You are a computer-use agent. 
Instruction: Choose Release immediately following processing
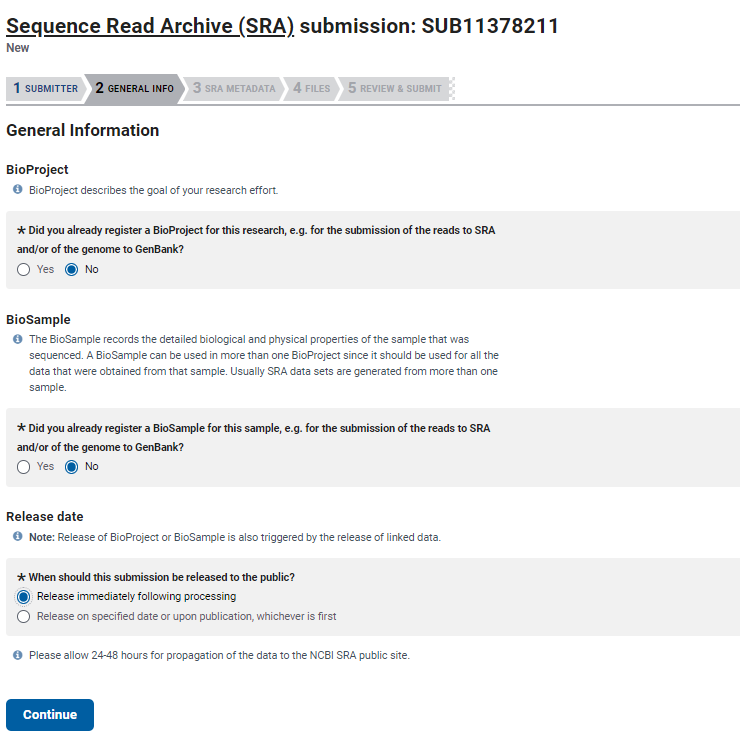[24, 597]
